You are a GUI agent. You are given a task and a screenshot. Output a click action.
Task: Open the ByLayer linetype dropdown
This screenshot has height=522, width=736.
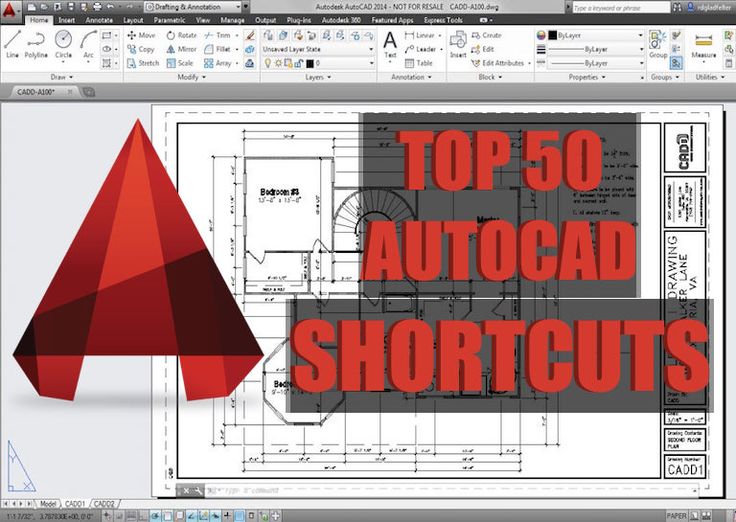(597, 63)
